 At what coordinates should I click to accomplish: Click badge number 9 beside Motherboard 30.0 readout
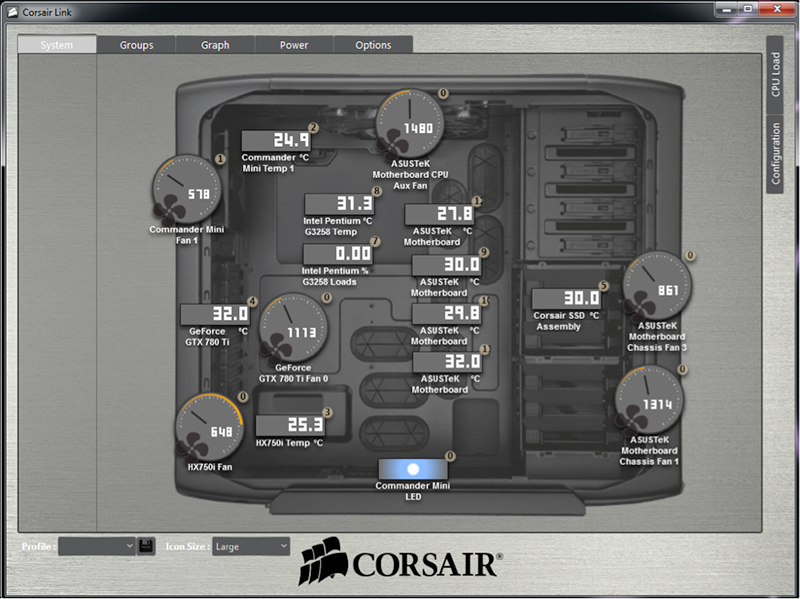click(484, 252)
